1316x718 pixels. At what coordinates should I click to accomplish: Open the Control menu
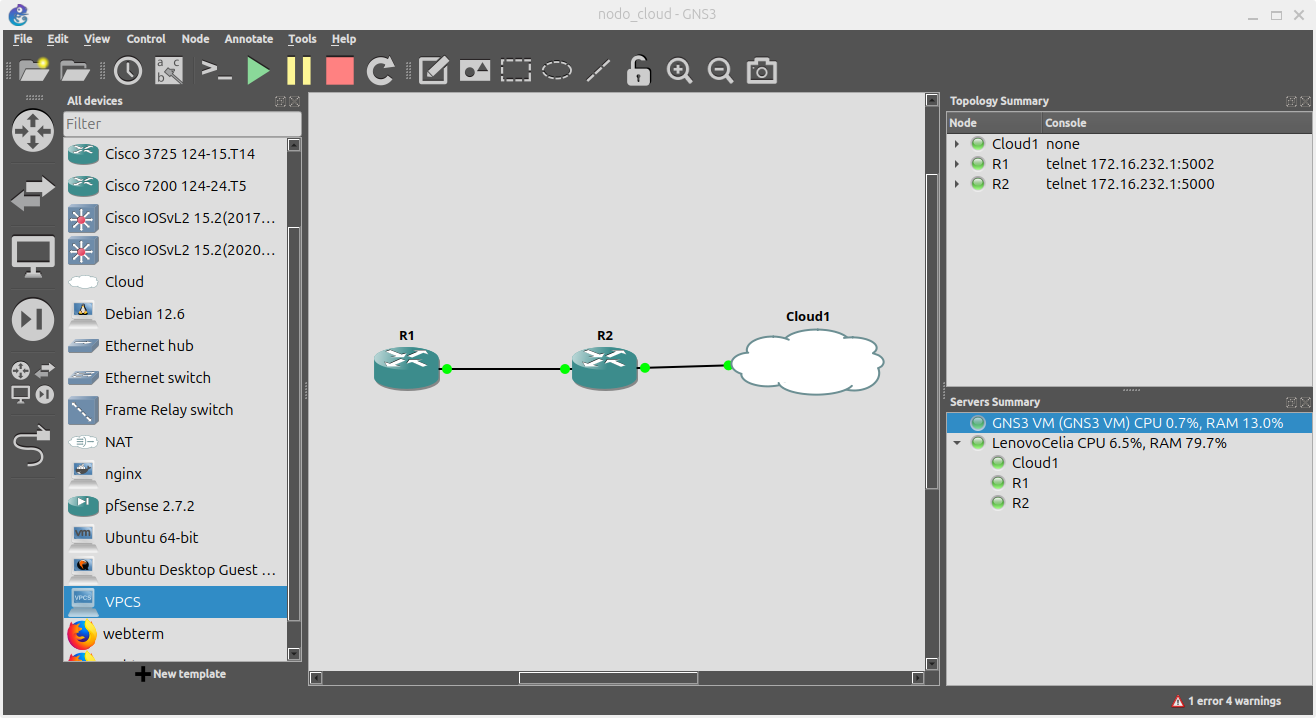(146, 39)
